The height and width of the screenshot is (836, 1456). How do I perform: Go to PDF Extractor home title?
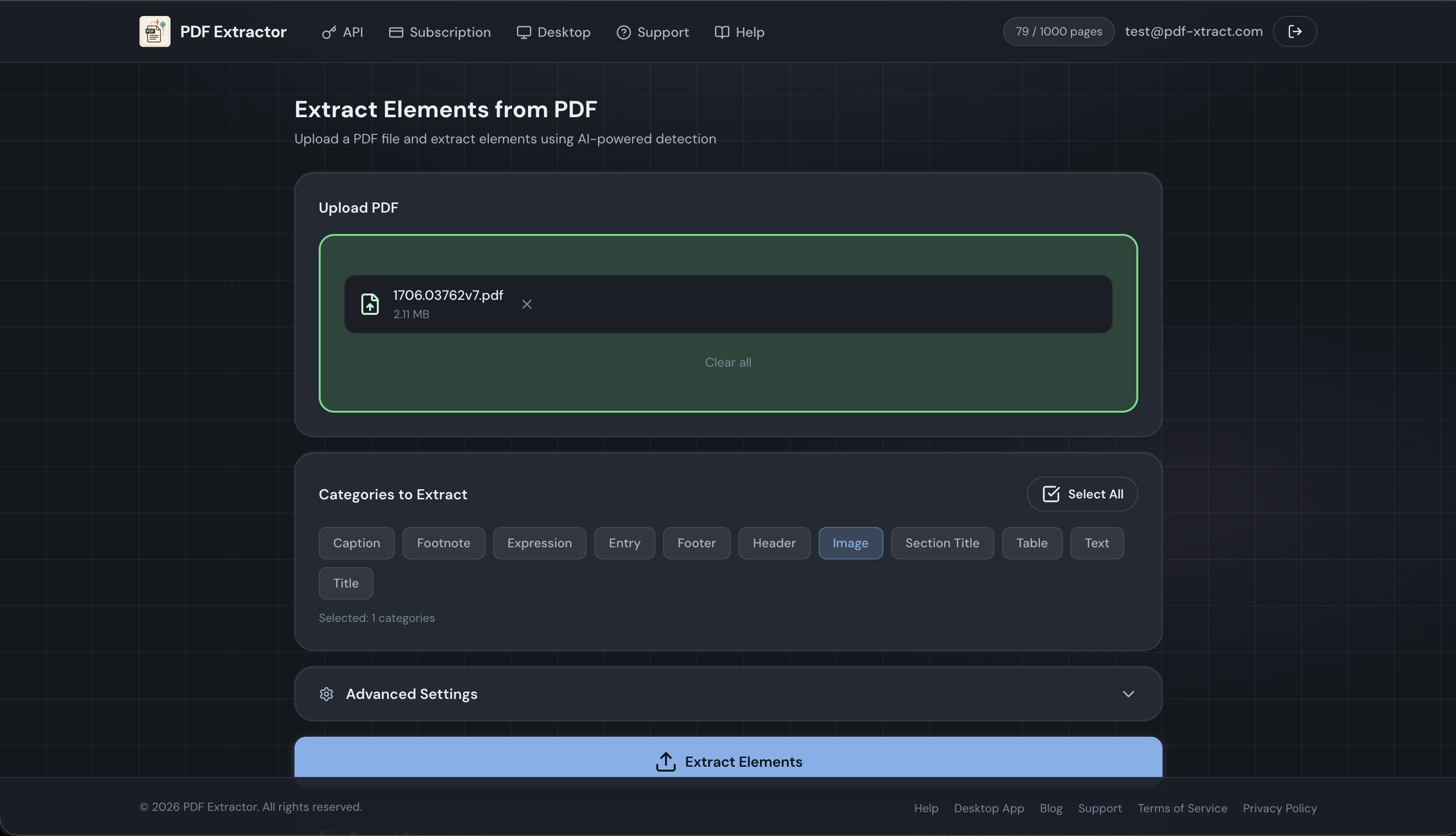point(233,31)
